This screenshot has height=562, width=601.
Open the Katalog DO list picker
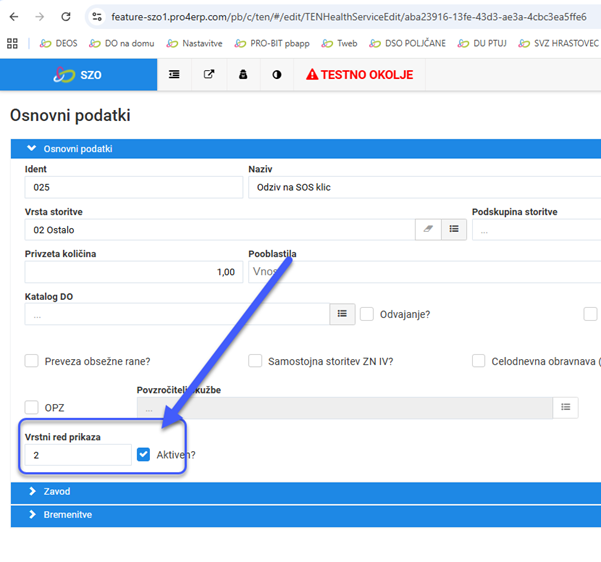(x=342, y=314)
